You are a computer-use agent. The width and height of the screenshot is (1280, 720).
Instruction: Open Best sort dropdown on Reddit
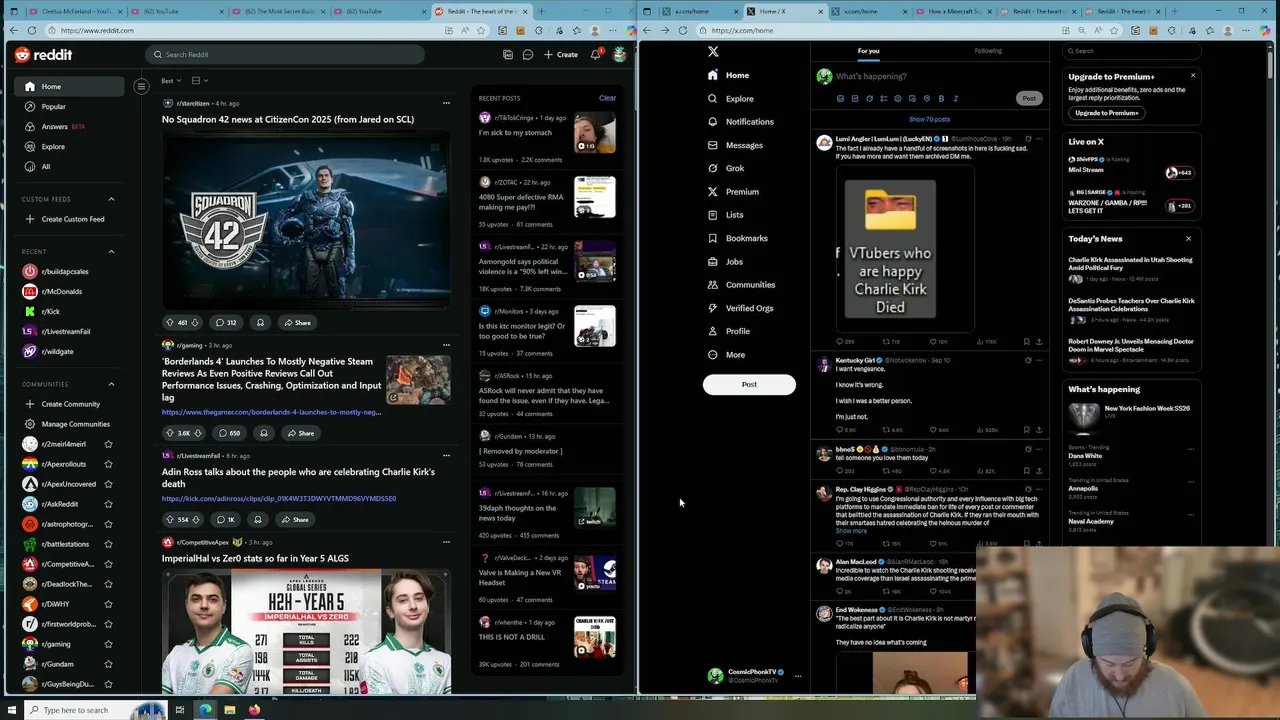(171, 80)
